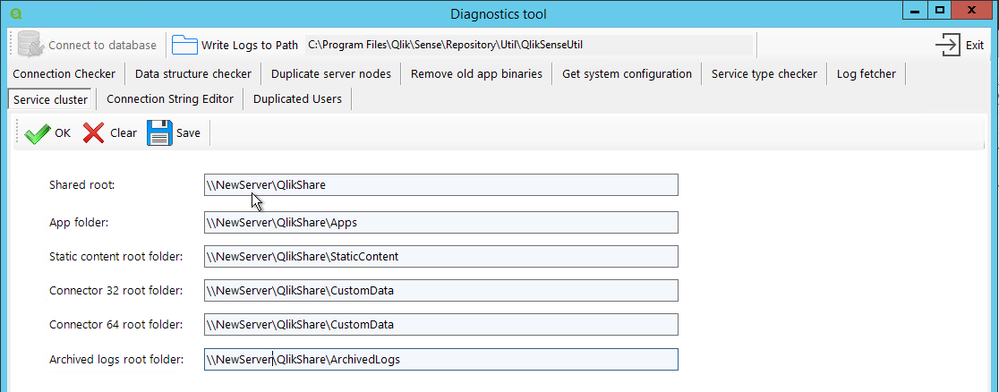The height and width of the screenshot is (392, 999).
Task: Click the OK button label
Action: click(62, 133)
